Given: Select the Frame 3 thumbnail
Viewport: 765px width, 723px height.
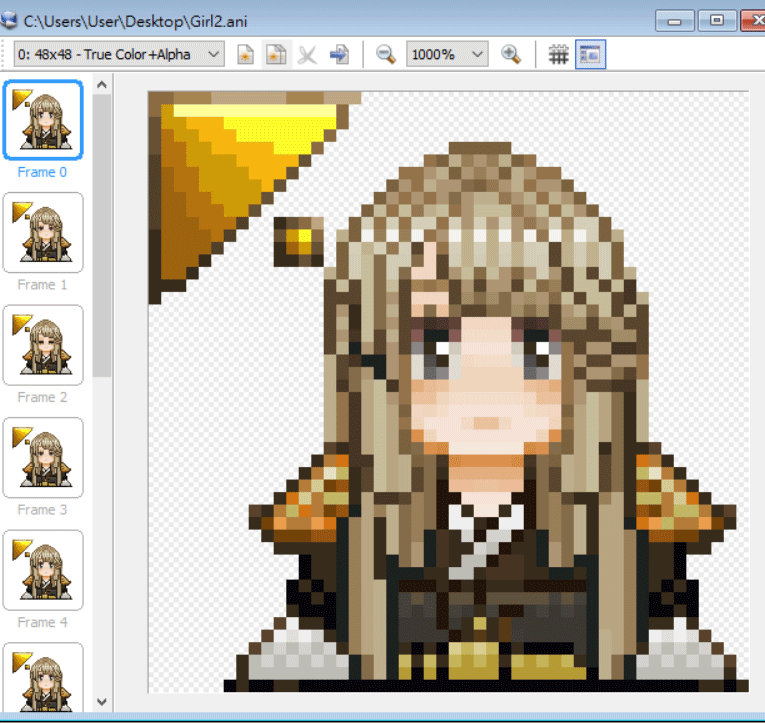Looking at the screenshot, I should click(43, 458).
